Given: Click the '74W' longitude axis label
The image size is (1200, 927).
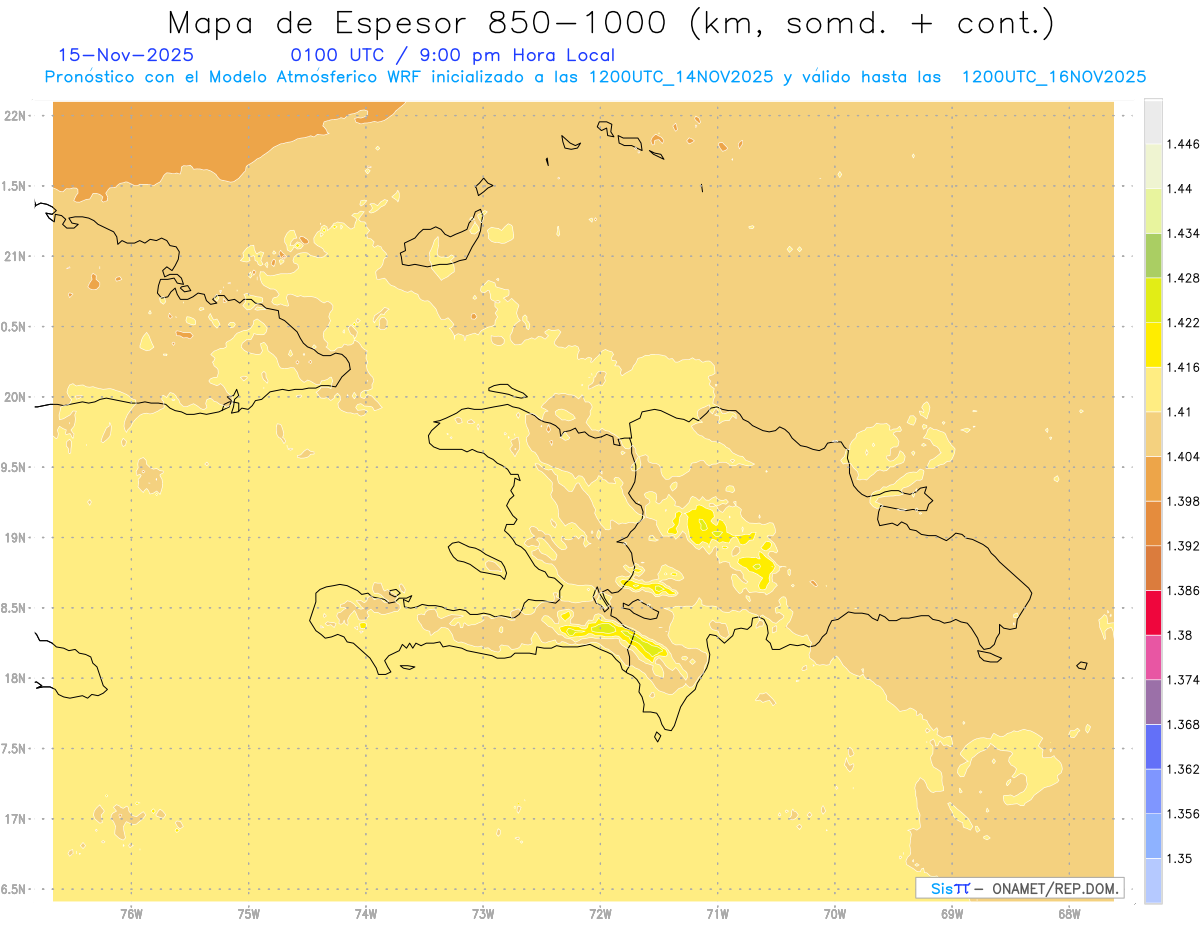Looking at the screenshot, I should point(366,914).
